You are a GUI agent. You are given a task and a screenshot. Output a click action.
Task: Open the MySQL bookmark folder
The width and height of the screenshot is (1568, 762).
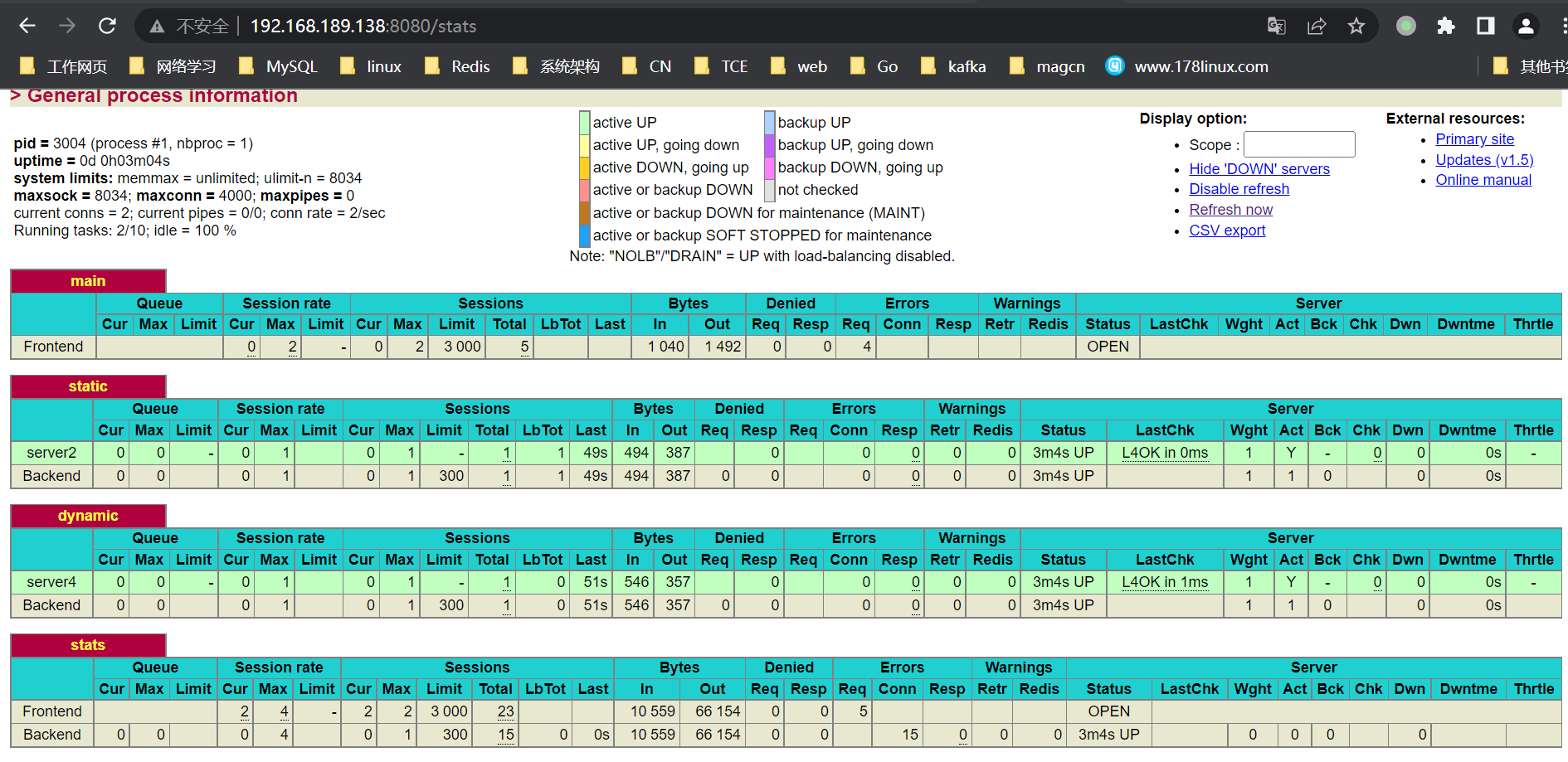pos(278,66)
